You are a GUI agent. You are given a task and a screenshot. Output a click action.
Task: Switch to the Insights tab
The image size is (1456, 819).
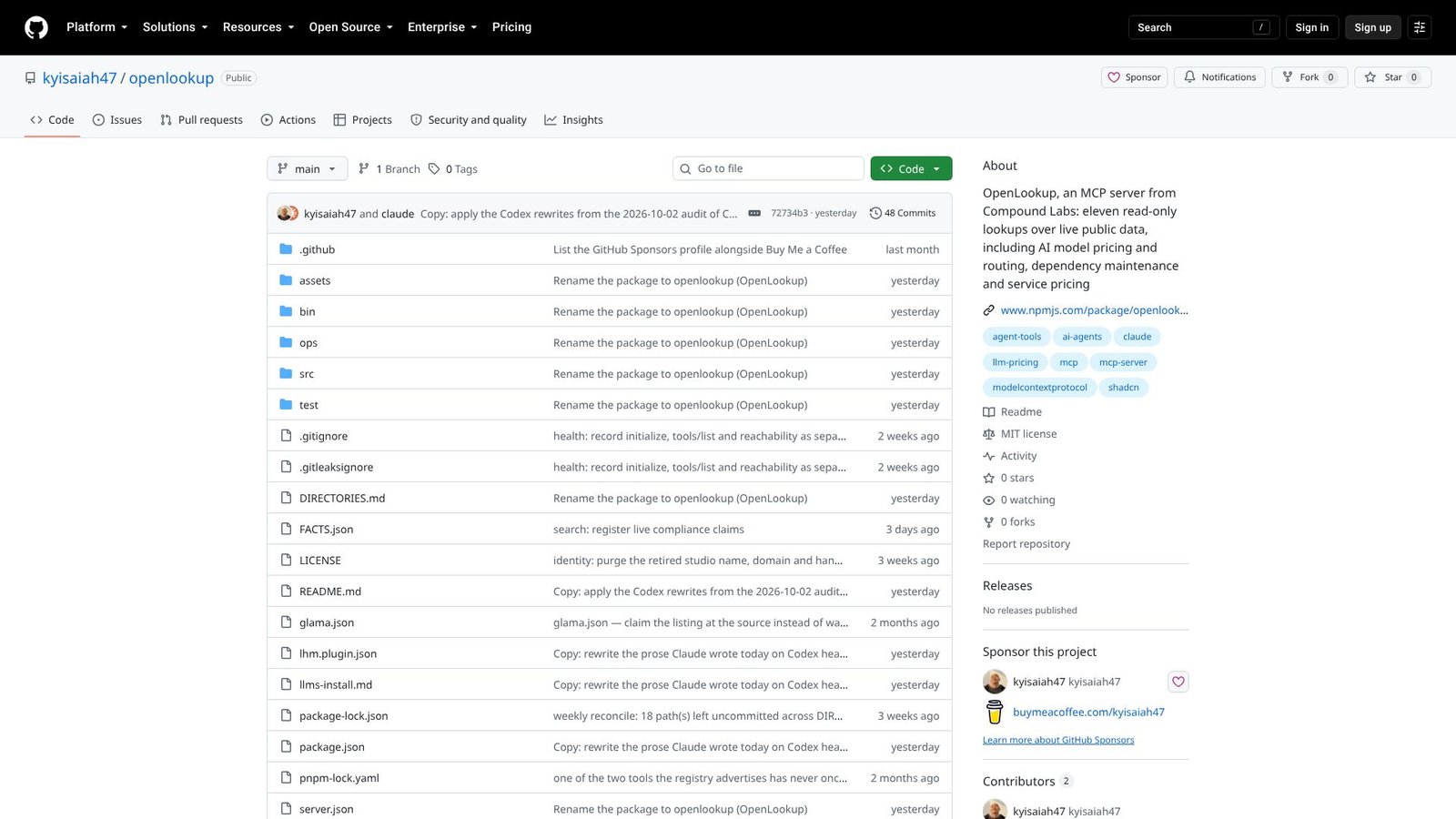point(573,120)
